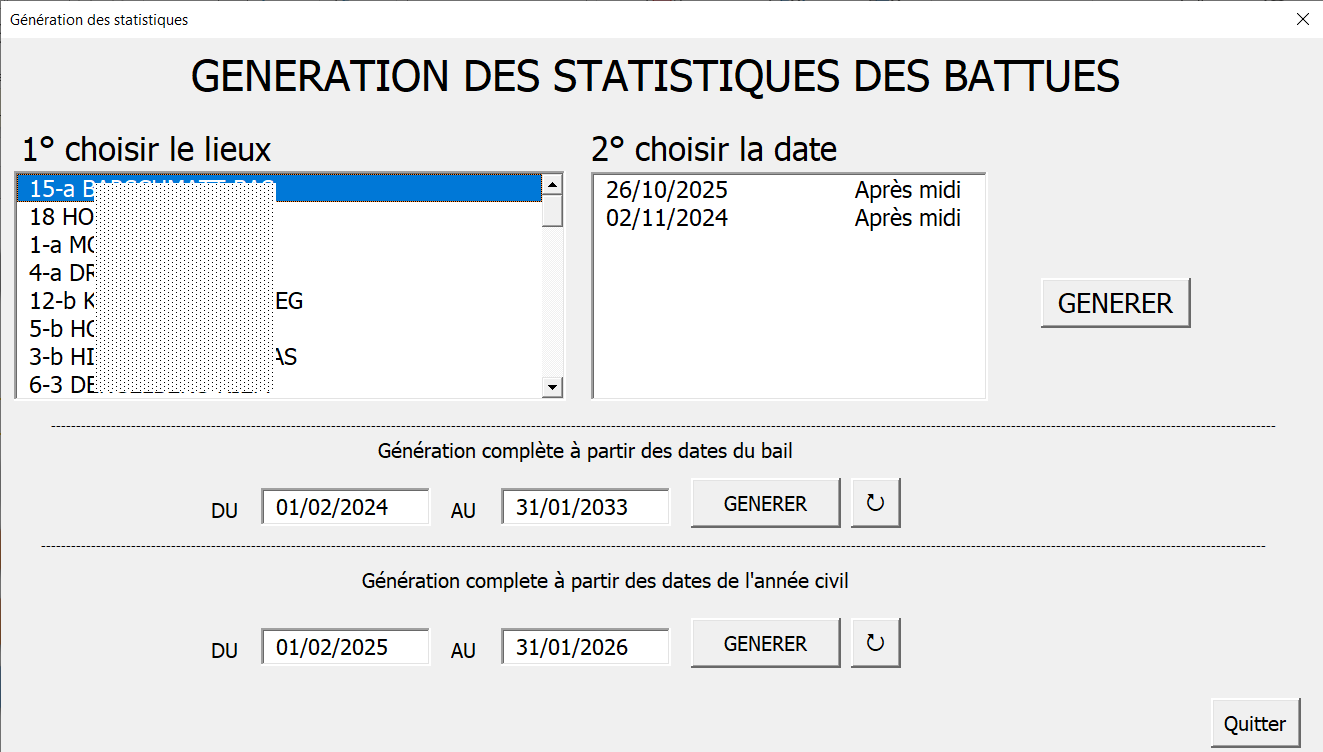Click the Quitter button

click(x=1255, y=723)
